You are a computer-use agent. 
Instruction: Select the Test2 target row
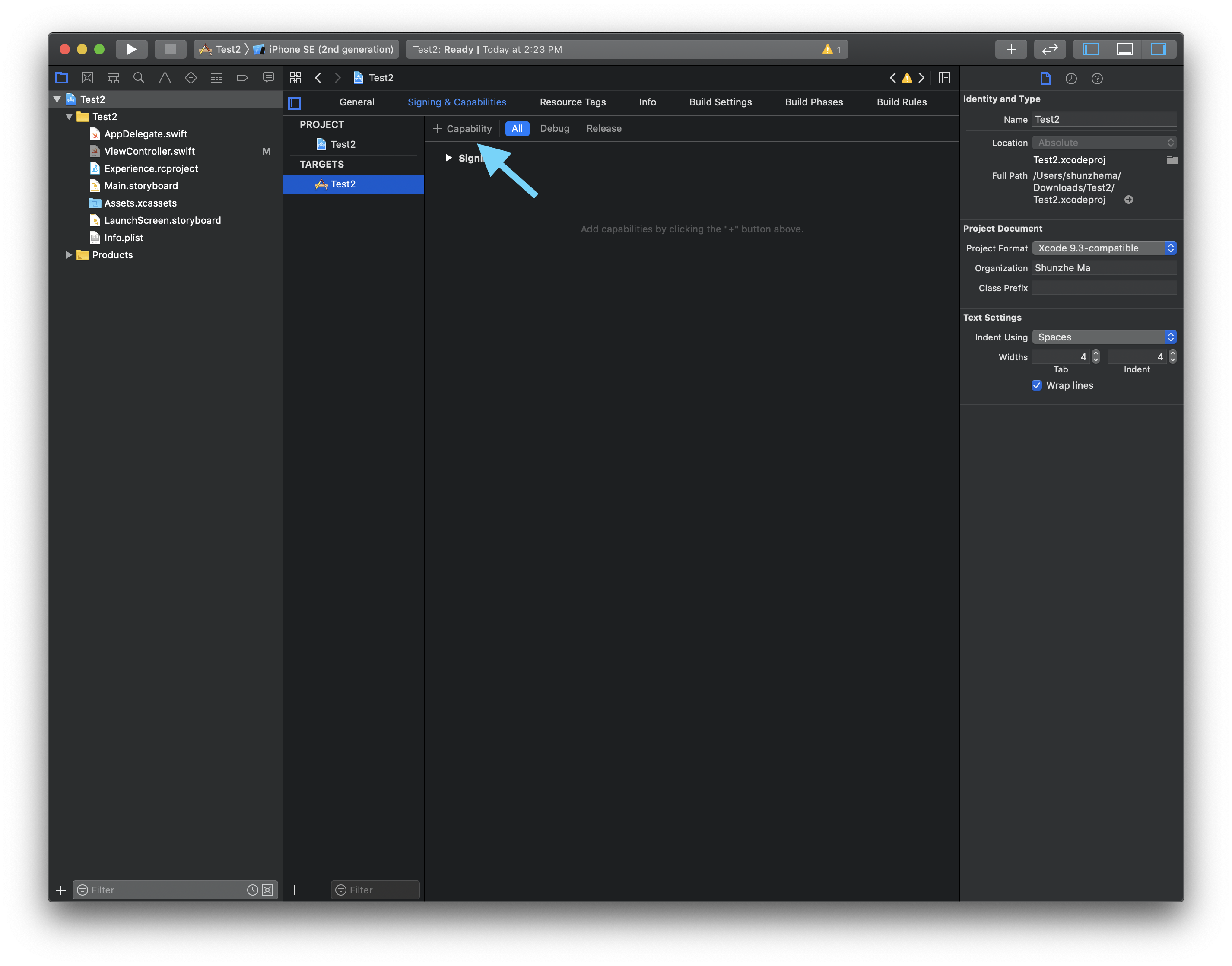click(x=353, y=184)
